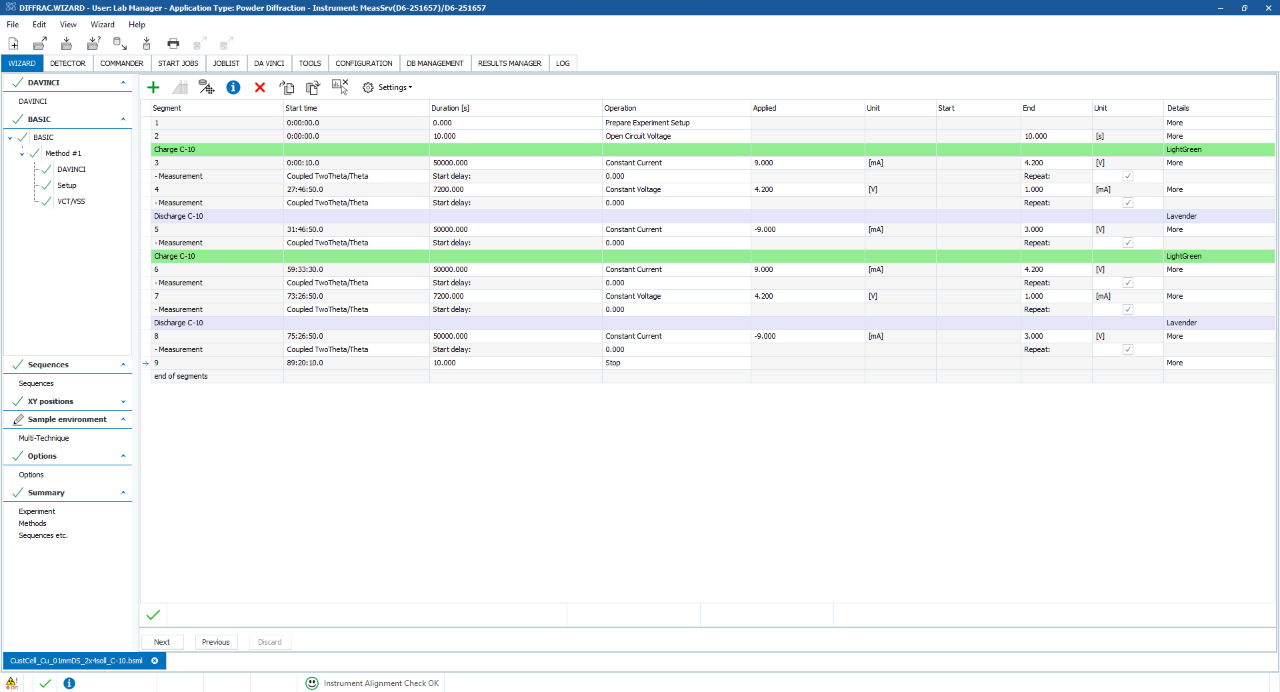Click the smiley Instrument Alignment Check icon

pyautogui.click(x=312, y=683)
